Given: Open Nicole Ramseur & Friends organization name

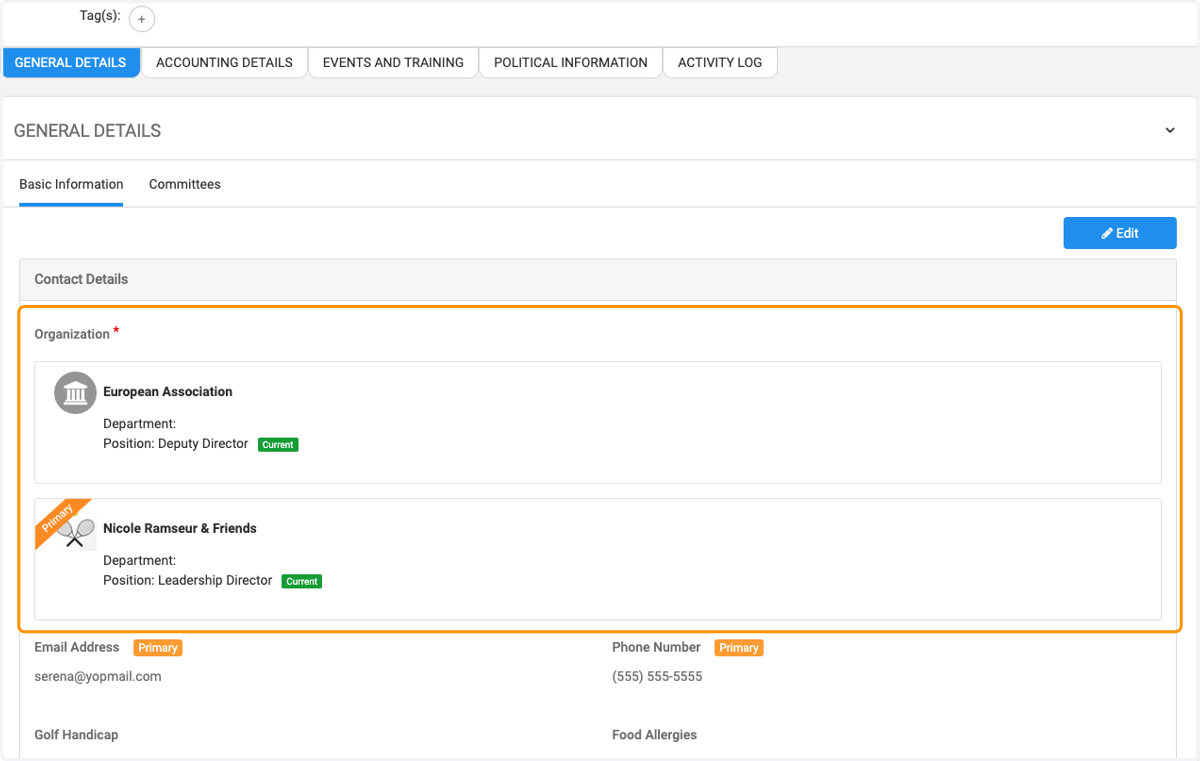Looking at the screenshot, I should [x=180, y=528].
